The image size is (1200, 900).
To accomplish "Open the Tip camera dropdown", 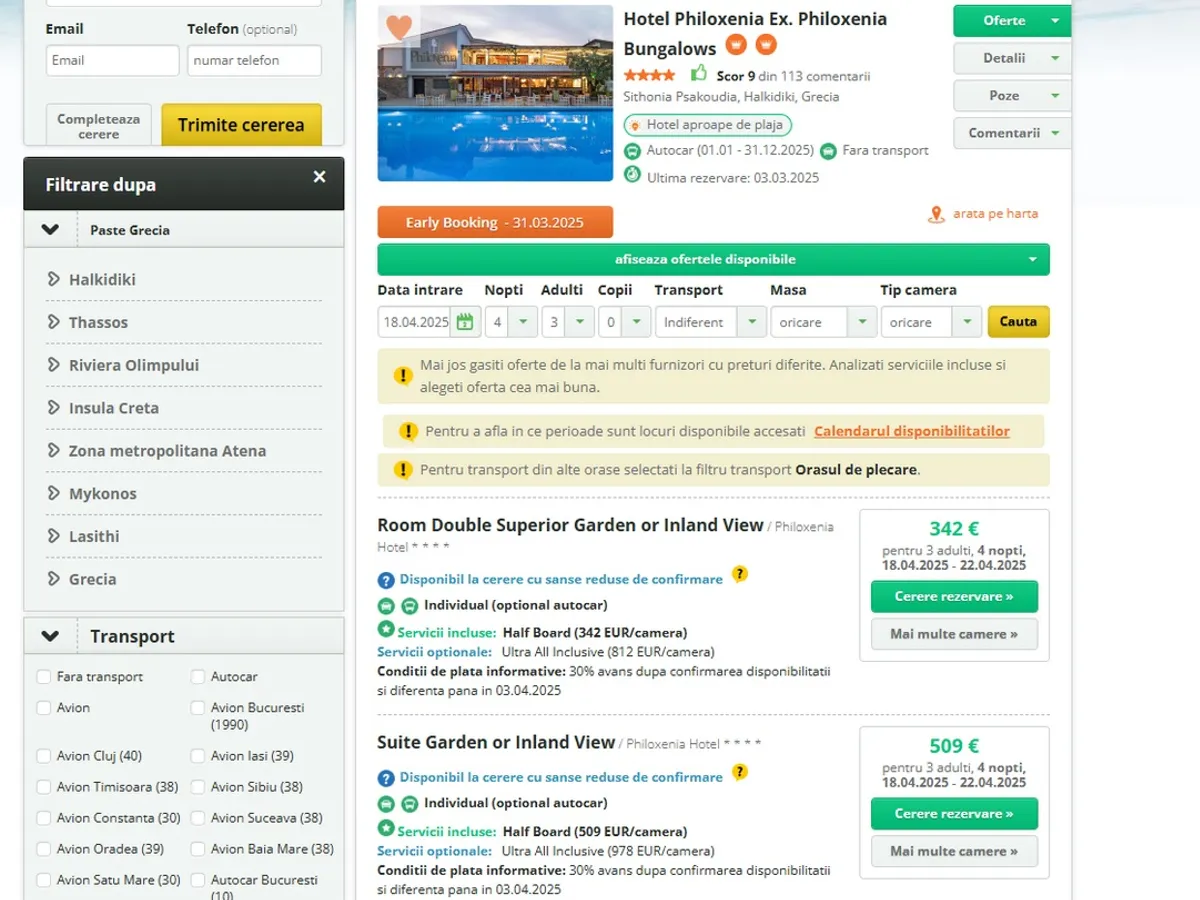I will [x=930, y=322].
